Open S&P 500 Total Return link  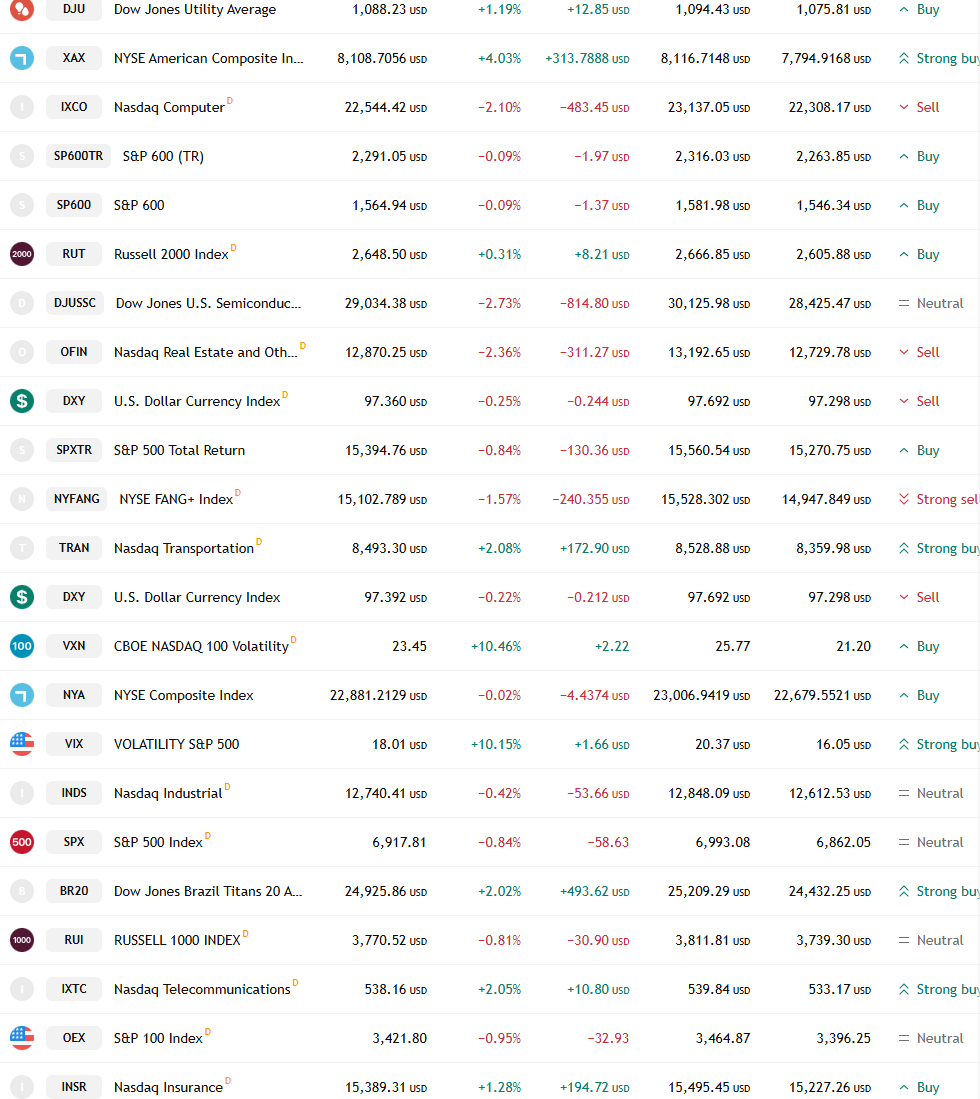[x=179, y=451]
